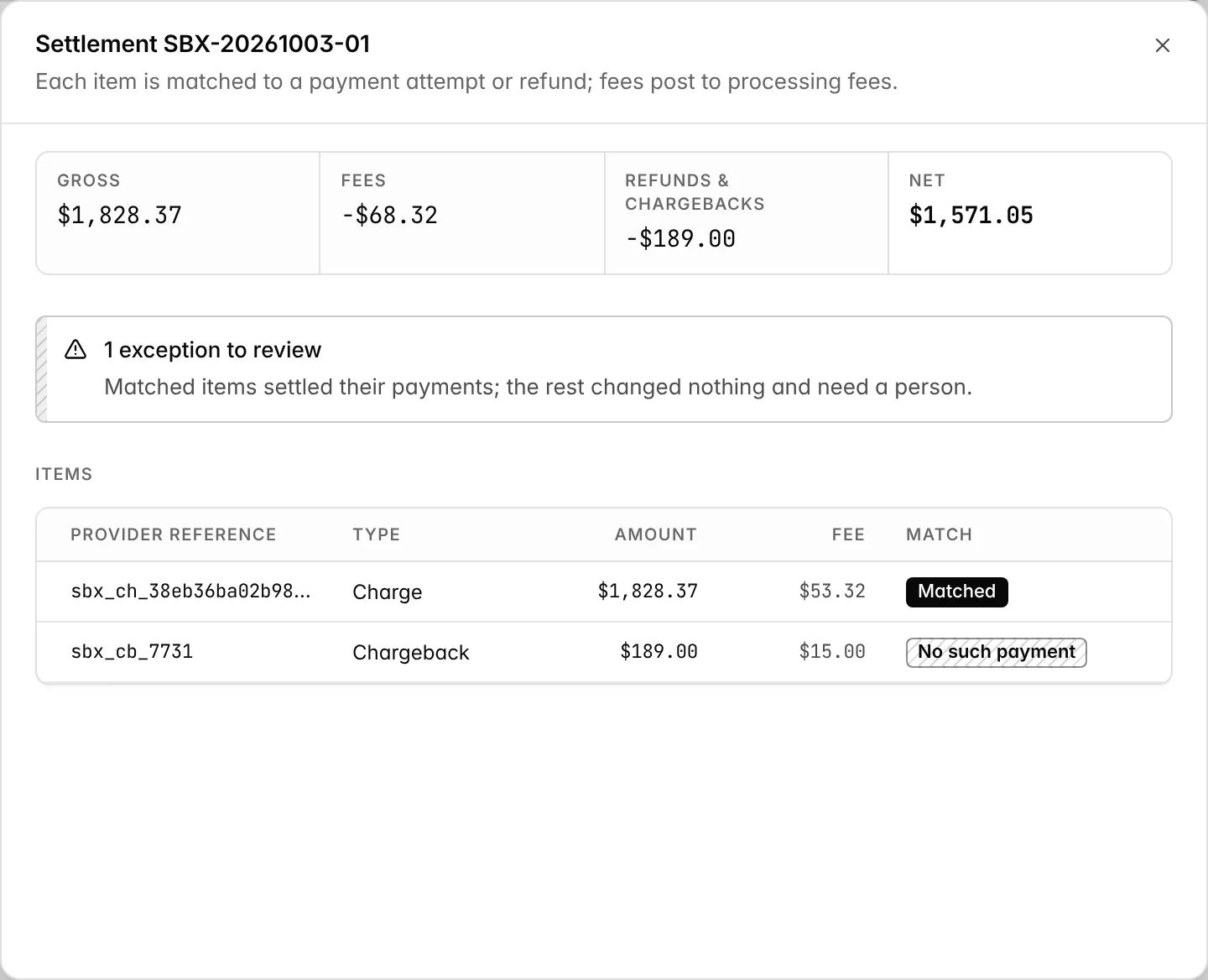
Task: Click the $189.00 chargeback amount in the table
Action: [659, 652]
